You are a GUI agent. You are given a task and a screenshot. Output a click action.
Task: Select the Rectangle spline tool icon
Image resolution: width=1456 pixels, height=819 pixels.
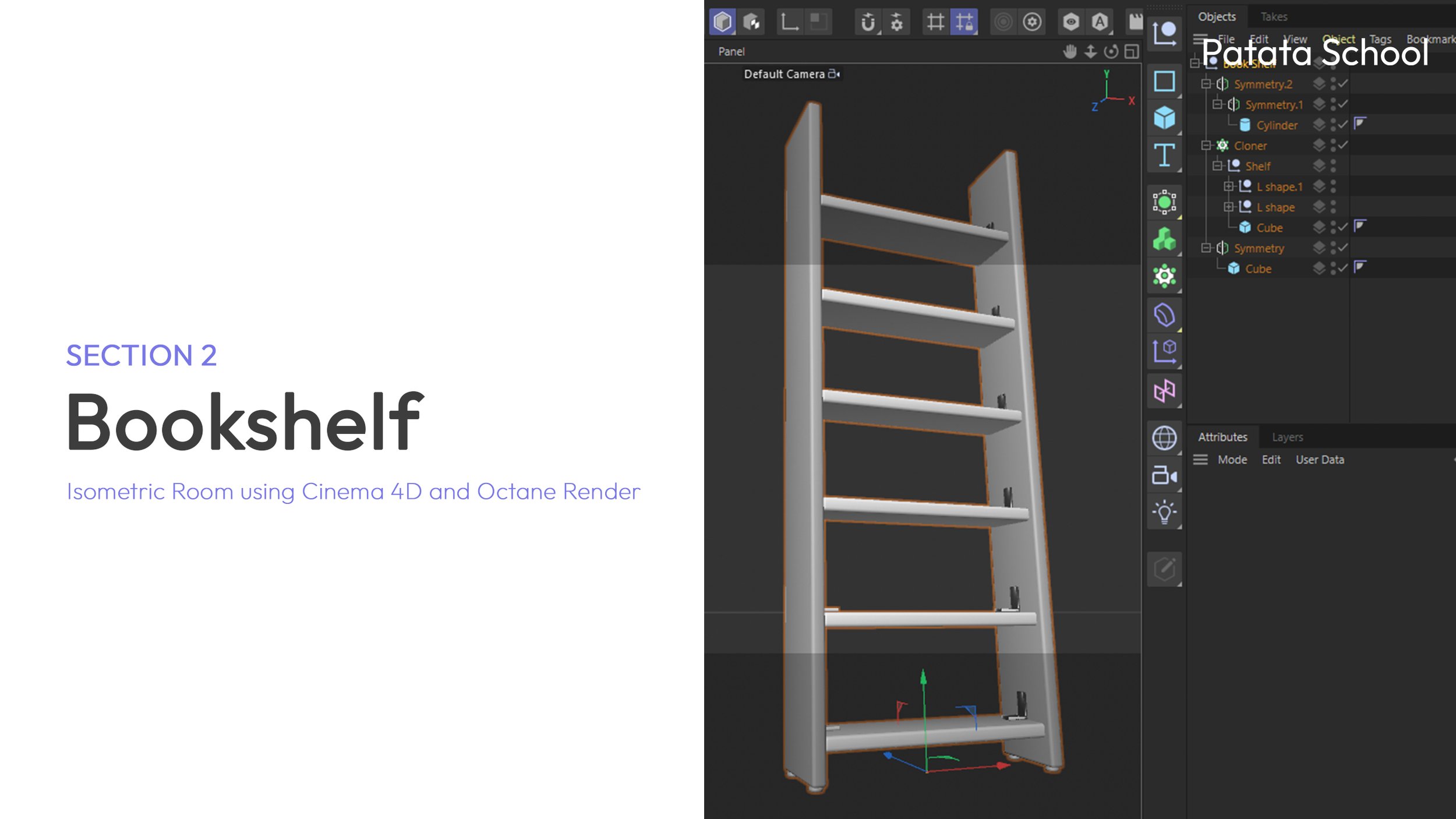tap(1164, 81)
